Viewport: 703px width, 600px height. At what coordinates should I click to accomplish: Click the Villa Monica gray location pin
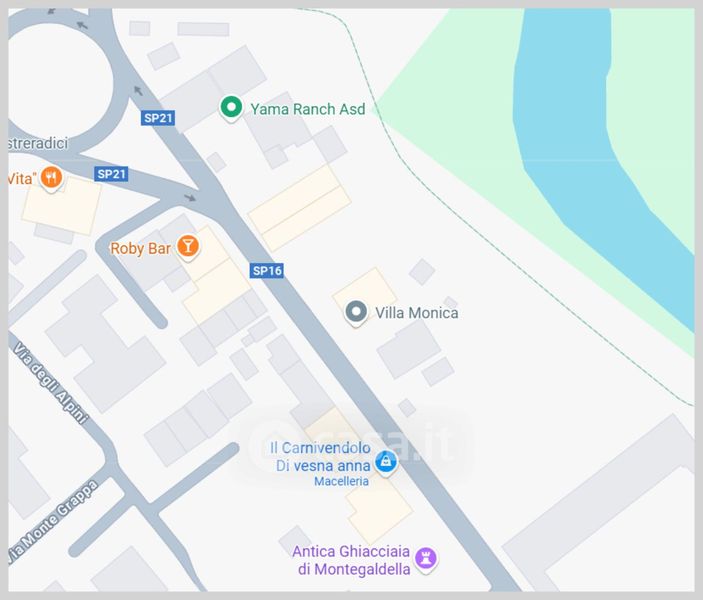click(x=356, y=313)
